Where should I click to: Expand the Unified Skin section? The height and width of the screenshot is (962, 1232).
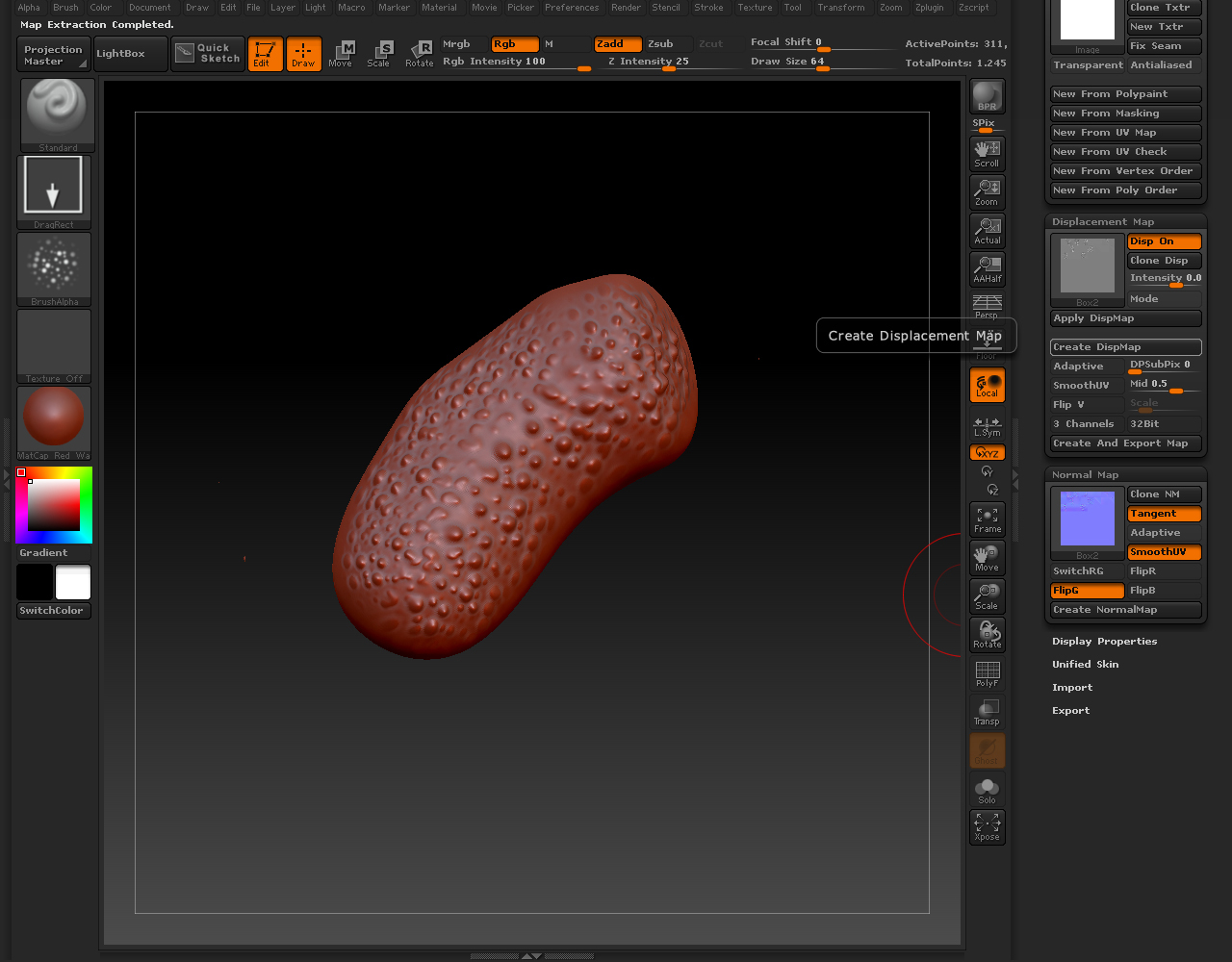point(1085,665)
